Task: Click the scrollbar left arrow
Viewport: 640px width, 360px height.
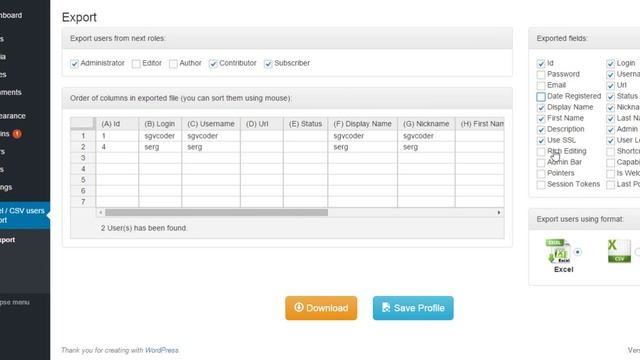Action: coord(100,212)
